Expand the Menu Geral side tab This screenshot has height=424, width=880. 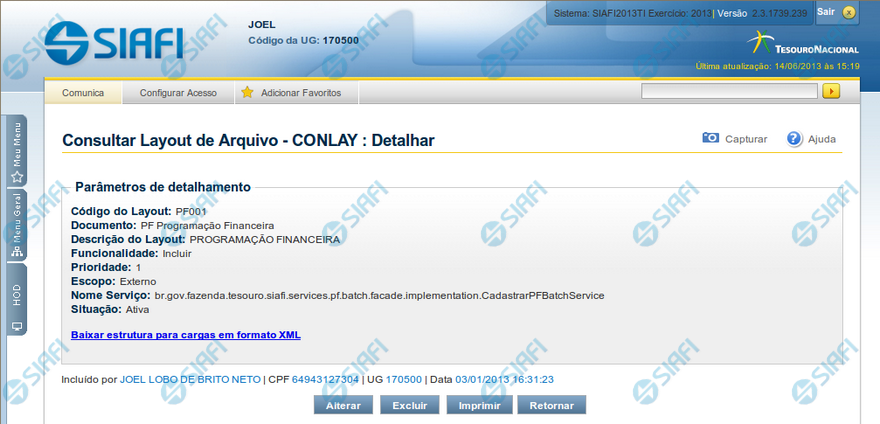point(17,225)
